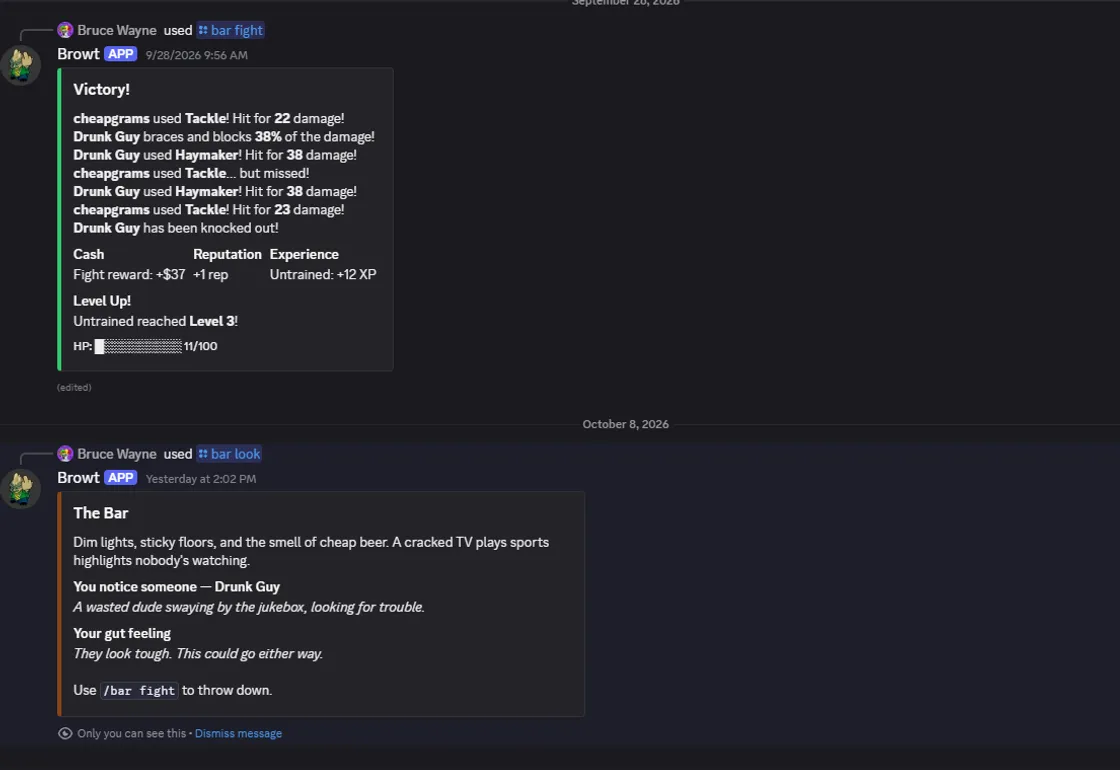Click the 'Victory!' embed title
The width and height of the screenshot is (1120, 770).
101,89
